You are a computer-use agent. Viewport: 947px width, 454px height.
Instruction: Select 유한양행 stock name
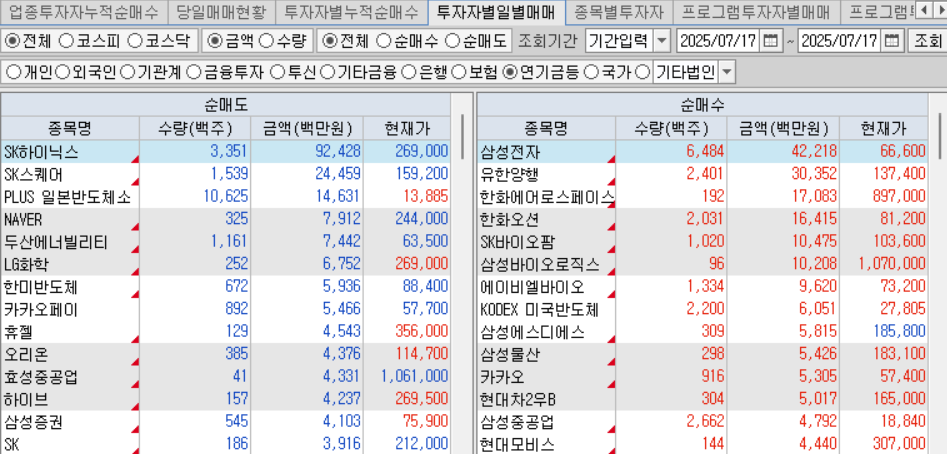pyautogui.click(x=510, y=174)
